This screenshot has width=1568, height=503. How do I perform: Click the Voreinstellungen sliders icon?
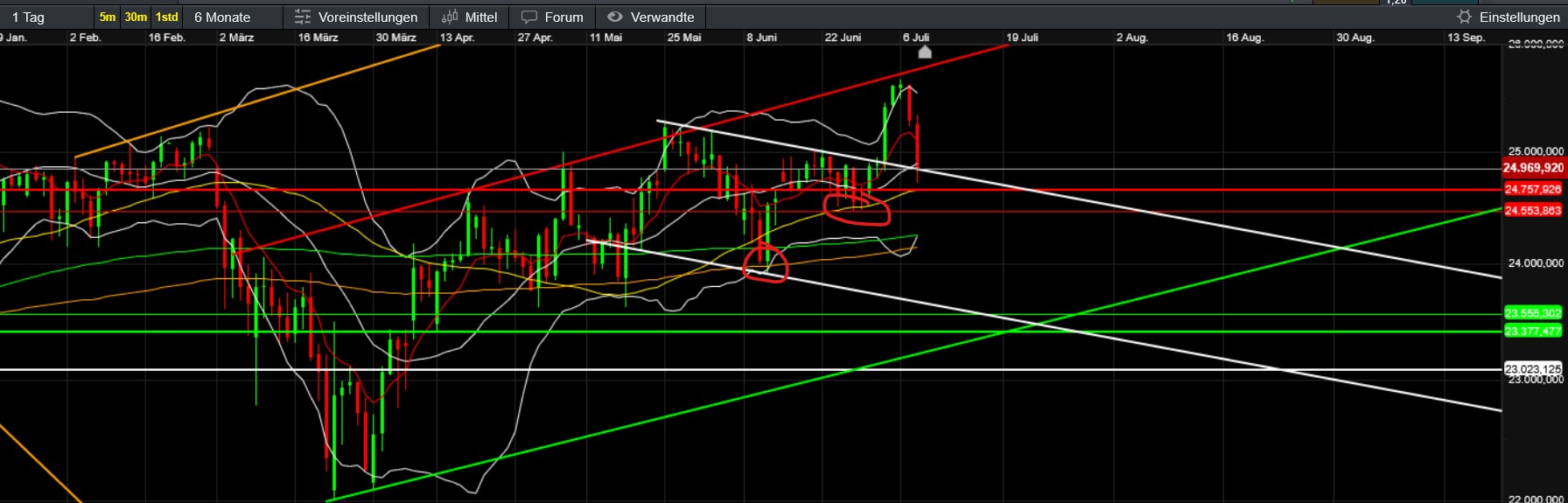click(x=303, y=17)
